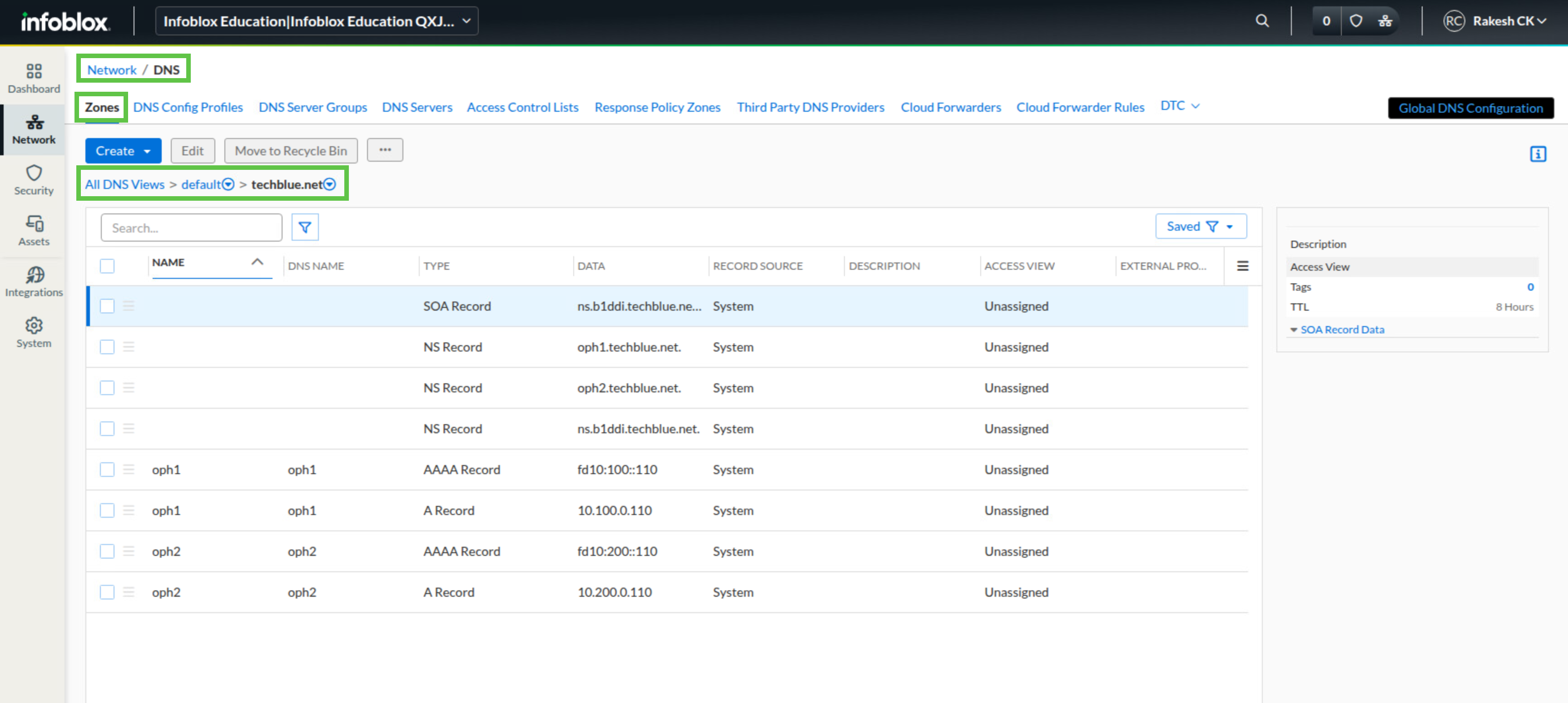1568x703 pixels.
Task: Open the Saved filters dropdown
Action: 1201,227
